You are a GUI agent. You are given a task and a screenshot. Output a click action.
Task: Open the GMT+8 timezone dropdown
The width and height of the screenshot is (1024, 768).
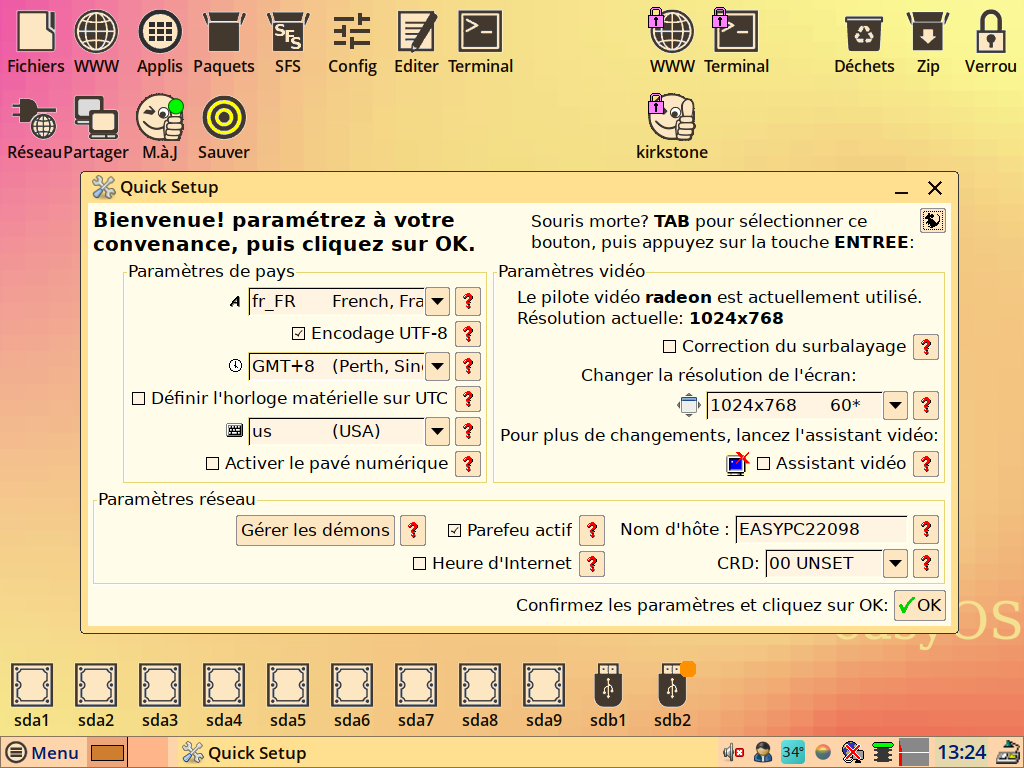point(437,366)
